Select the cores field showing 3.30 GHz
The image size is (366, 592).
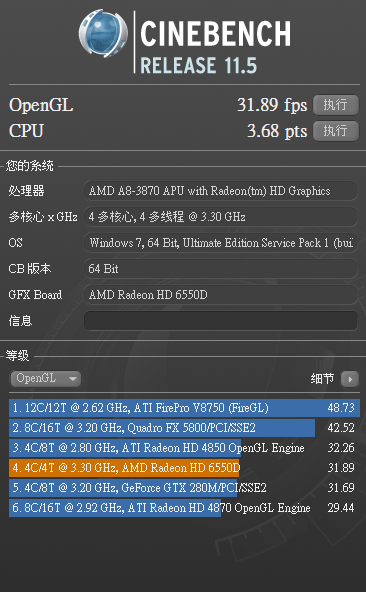click(221, 217)
